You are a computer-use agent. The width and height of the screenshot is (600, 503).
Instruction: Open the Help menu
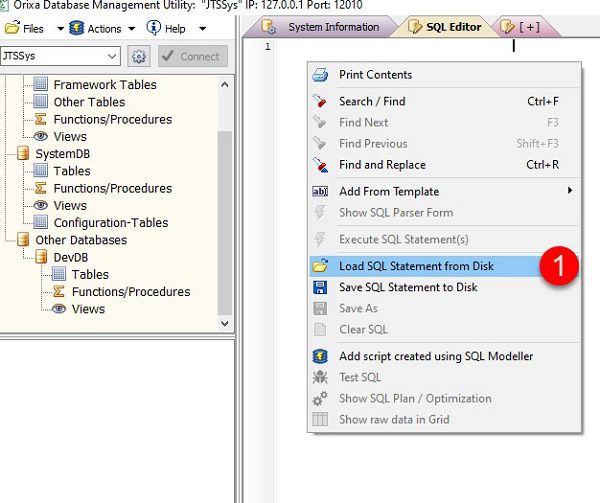pos(176,29)
